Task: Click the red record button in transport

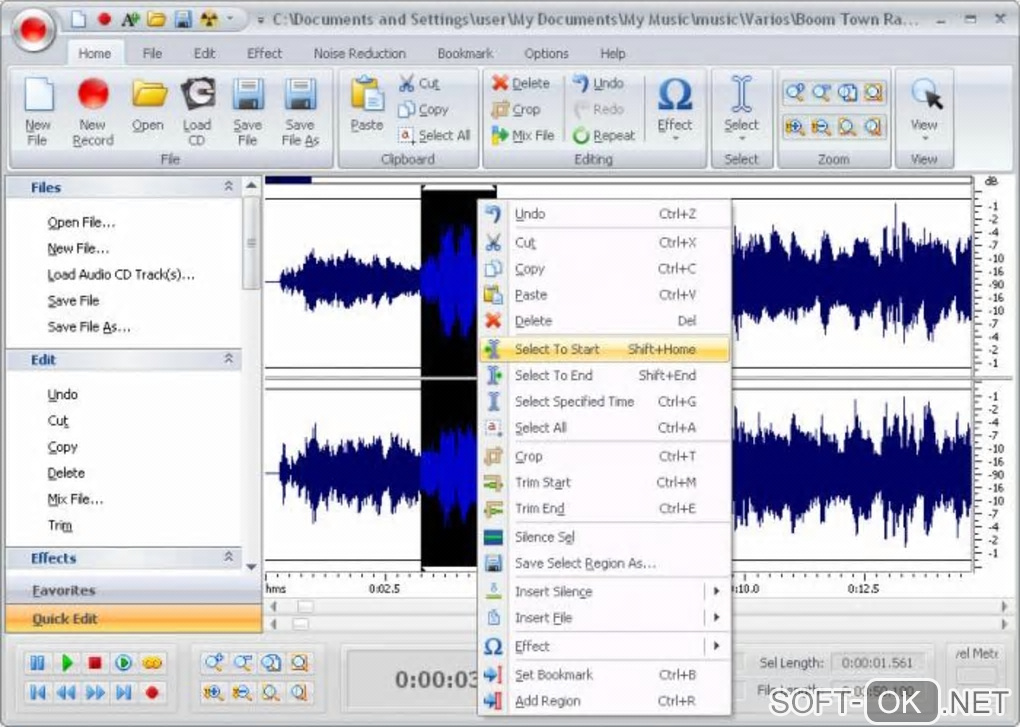Action: [x=153, y=691]
